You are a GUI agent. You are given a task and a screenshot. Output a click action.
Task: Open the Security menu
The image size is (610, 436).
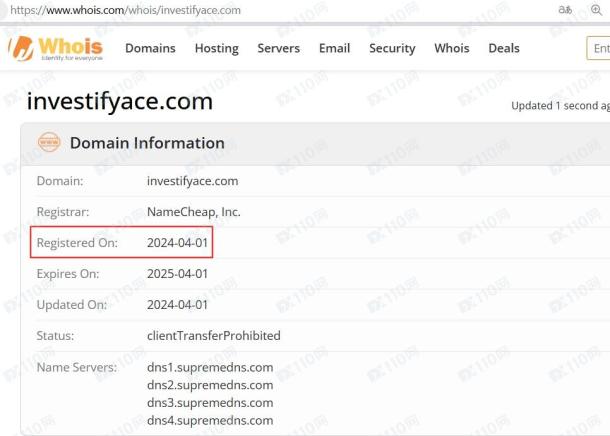click(392, 49)
